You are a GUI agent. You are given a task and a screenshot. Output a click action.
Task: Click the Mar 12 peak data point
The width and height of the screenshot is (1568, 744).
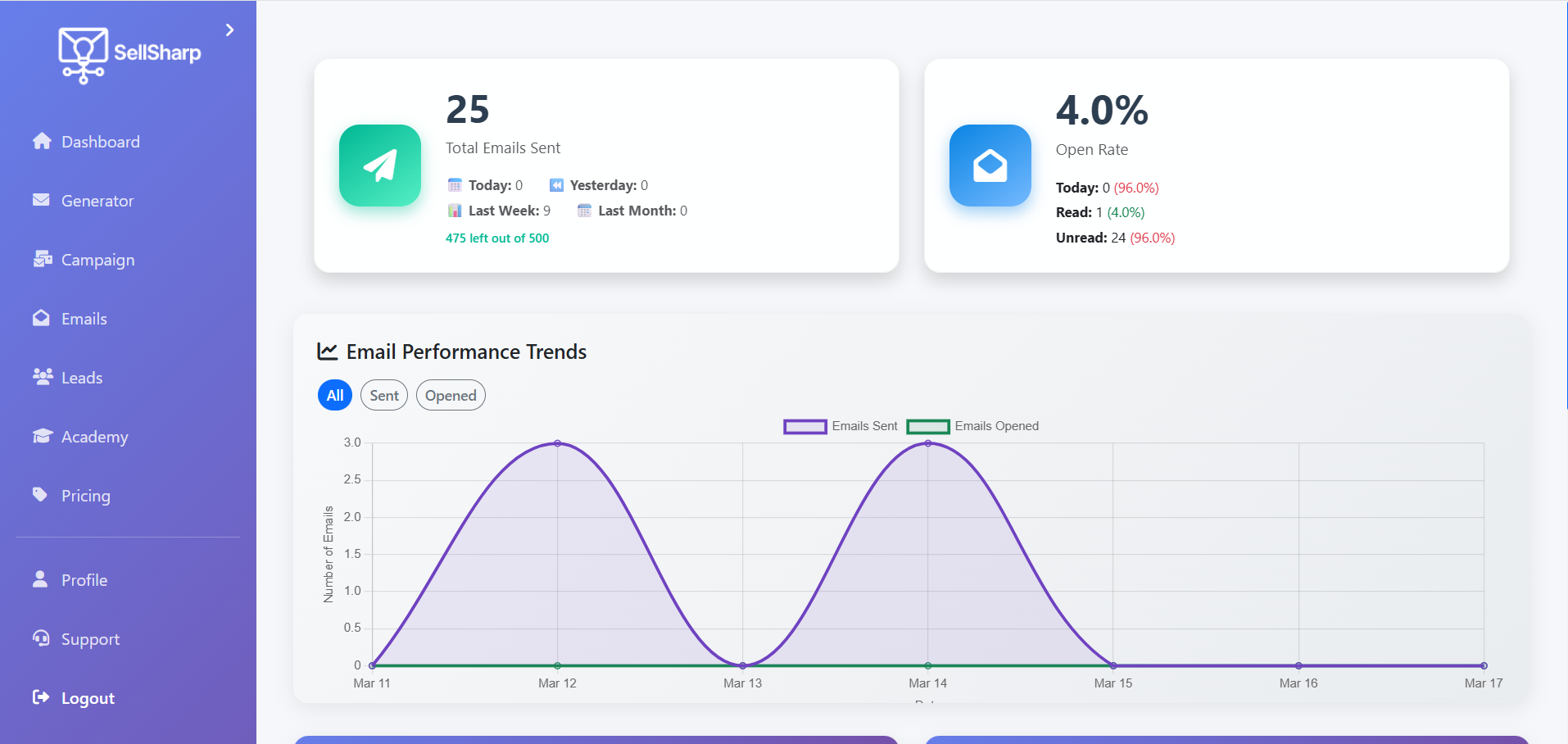pyautogui.click(x=558, y=443)
